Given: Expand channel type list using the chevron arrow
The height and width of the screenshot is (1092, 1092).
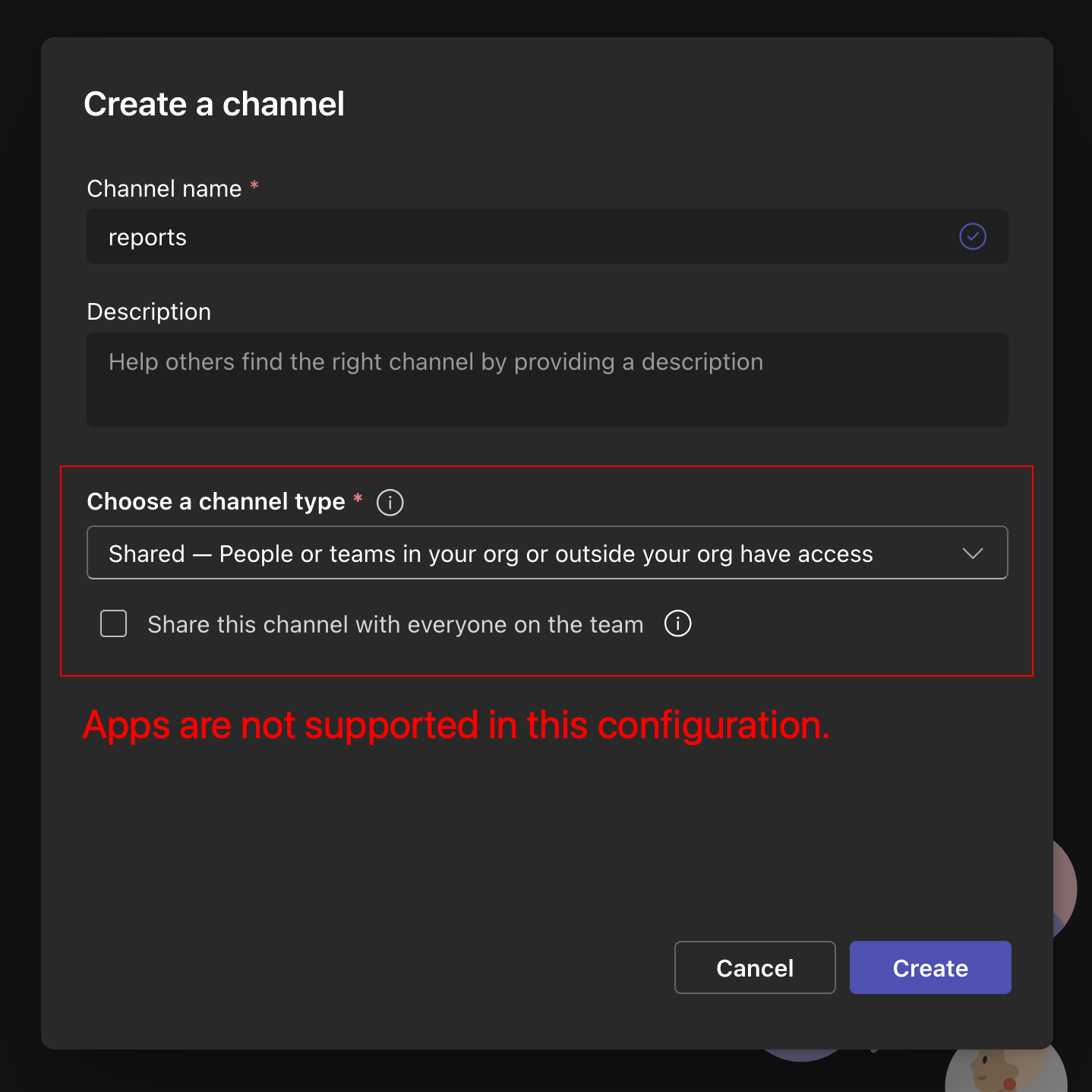Looking at the screenshot, I should click(x=972, y=554).
